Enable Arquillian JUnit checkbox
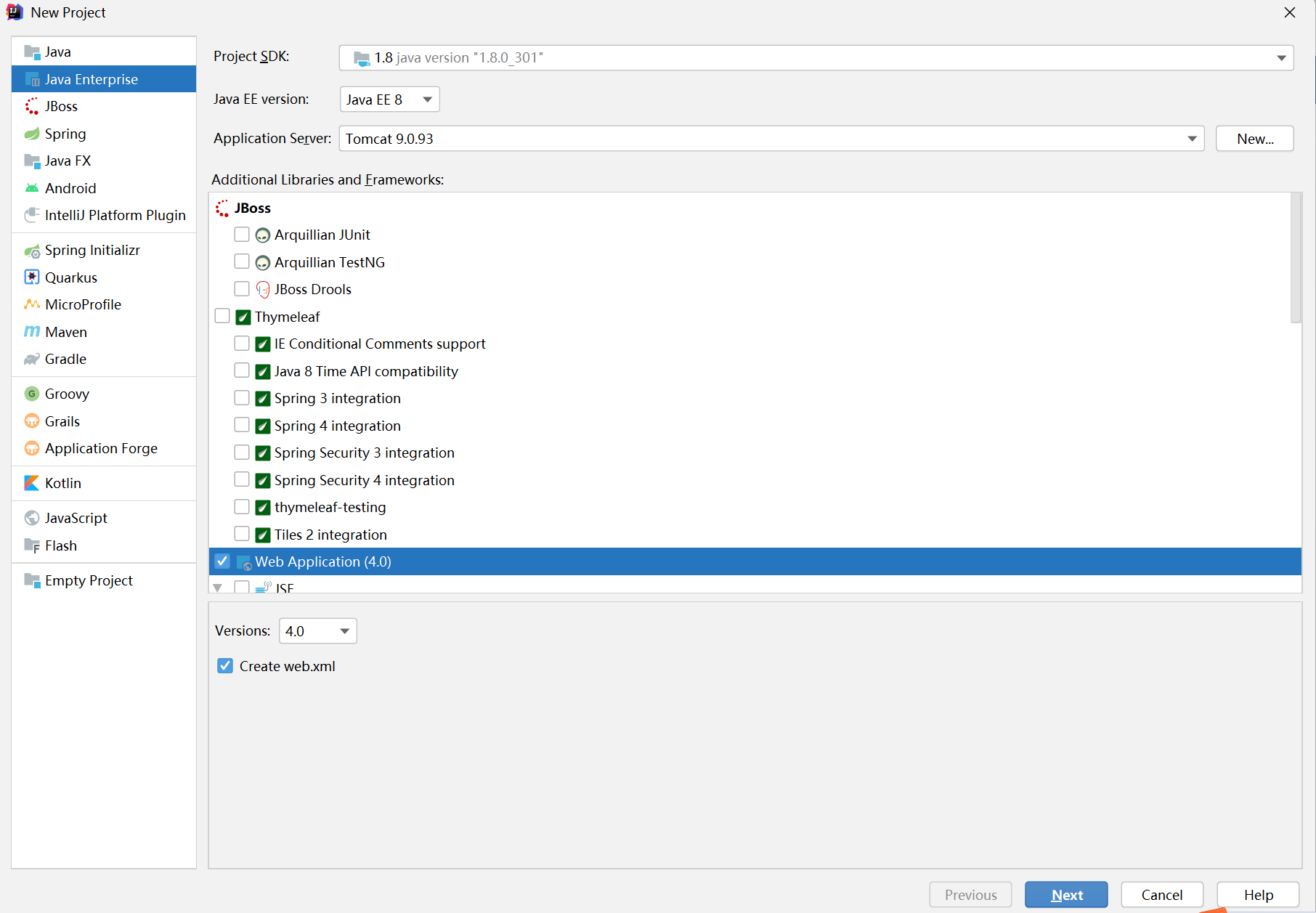Image resolution: width=1316 pixels, height=913 pixels. [242, 235]
